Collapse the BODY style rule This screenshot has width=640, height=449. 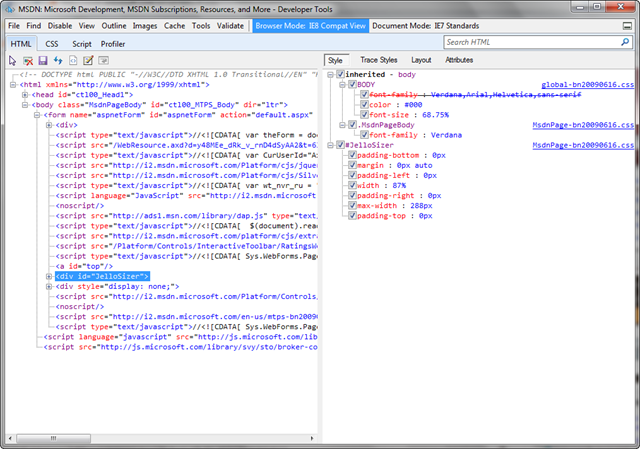[x=342, y=84]
